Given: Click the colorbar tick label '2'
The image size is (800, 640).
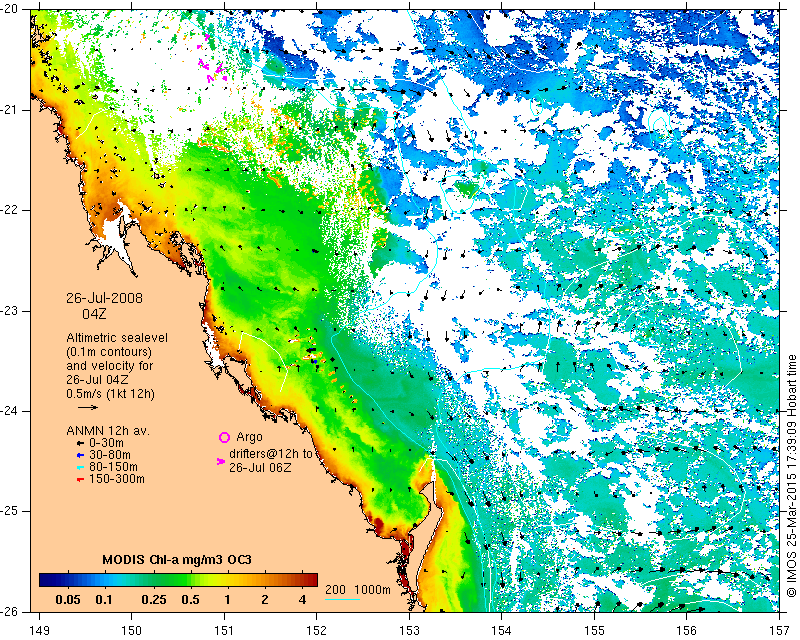Looking at the screenshot, I should click(x=265, y=600).
